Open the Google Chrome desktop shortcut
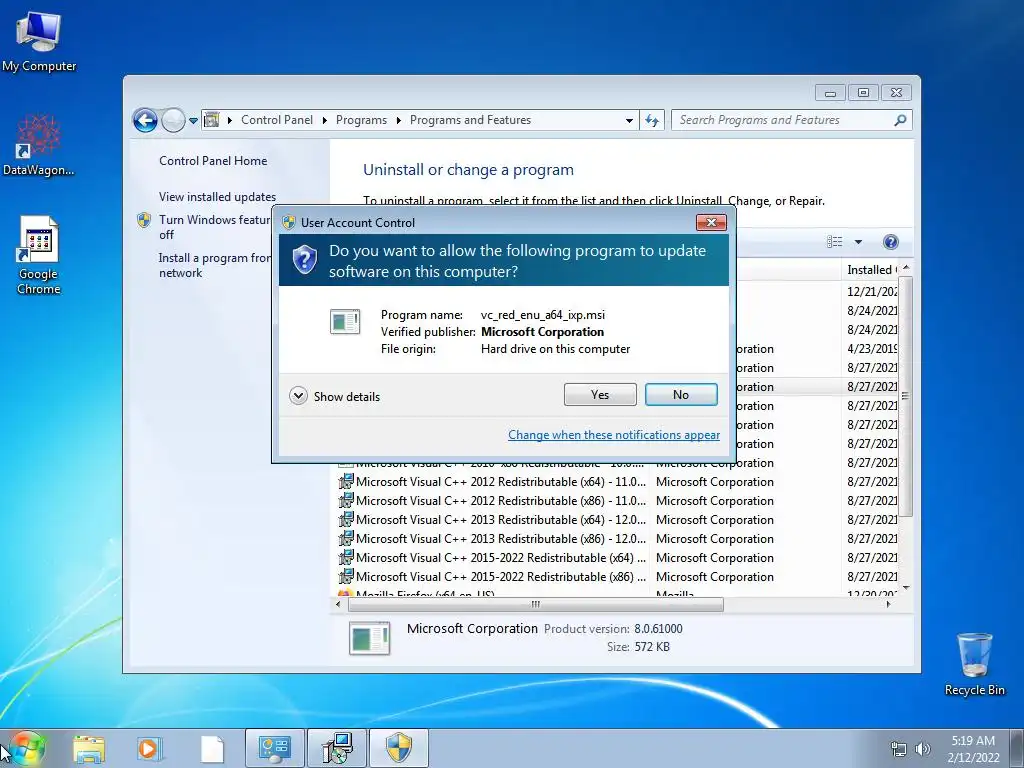 tap(39, 255)
